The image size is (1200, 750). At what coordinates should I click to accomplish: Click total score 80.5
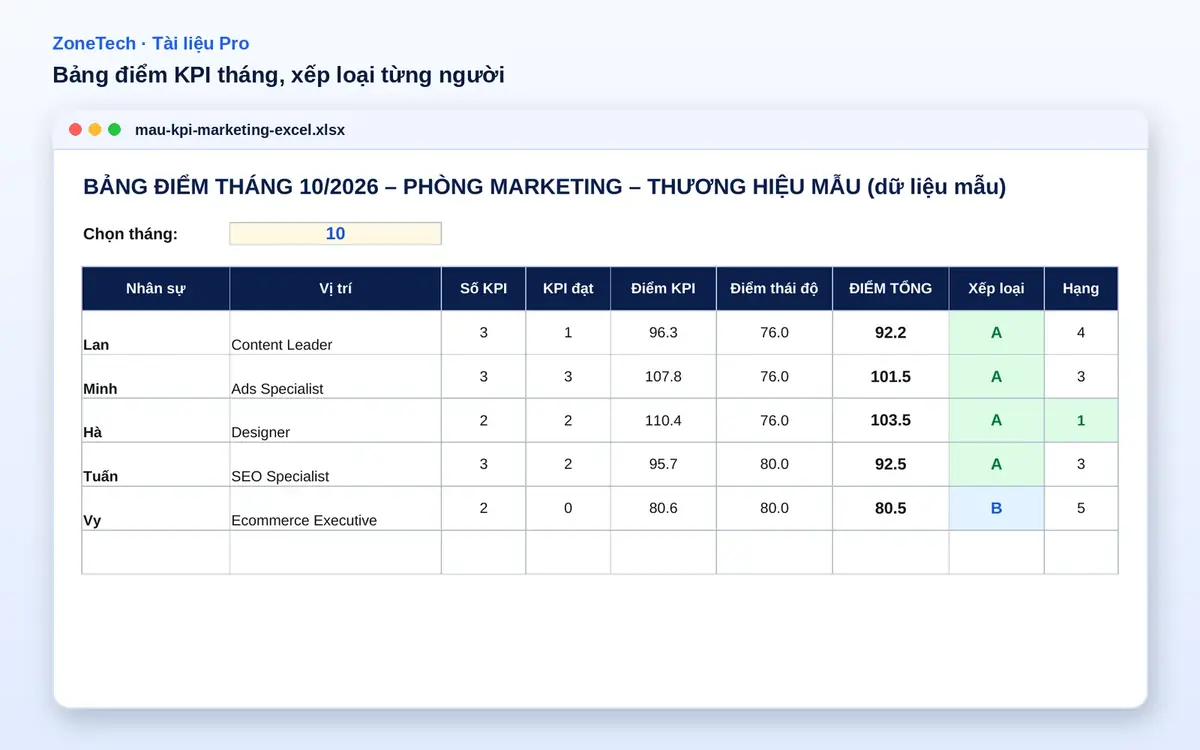point(890,509)
